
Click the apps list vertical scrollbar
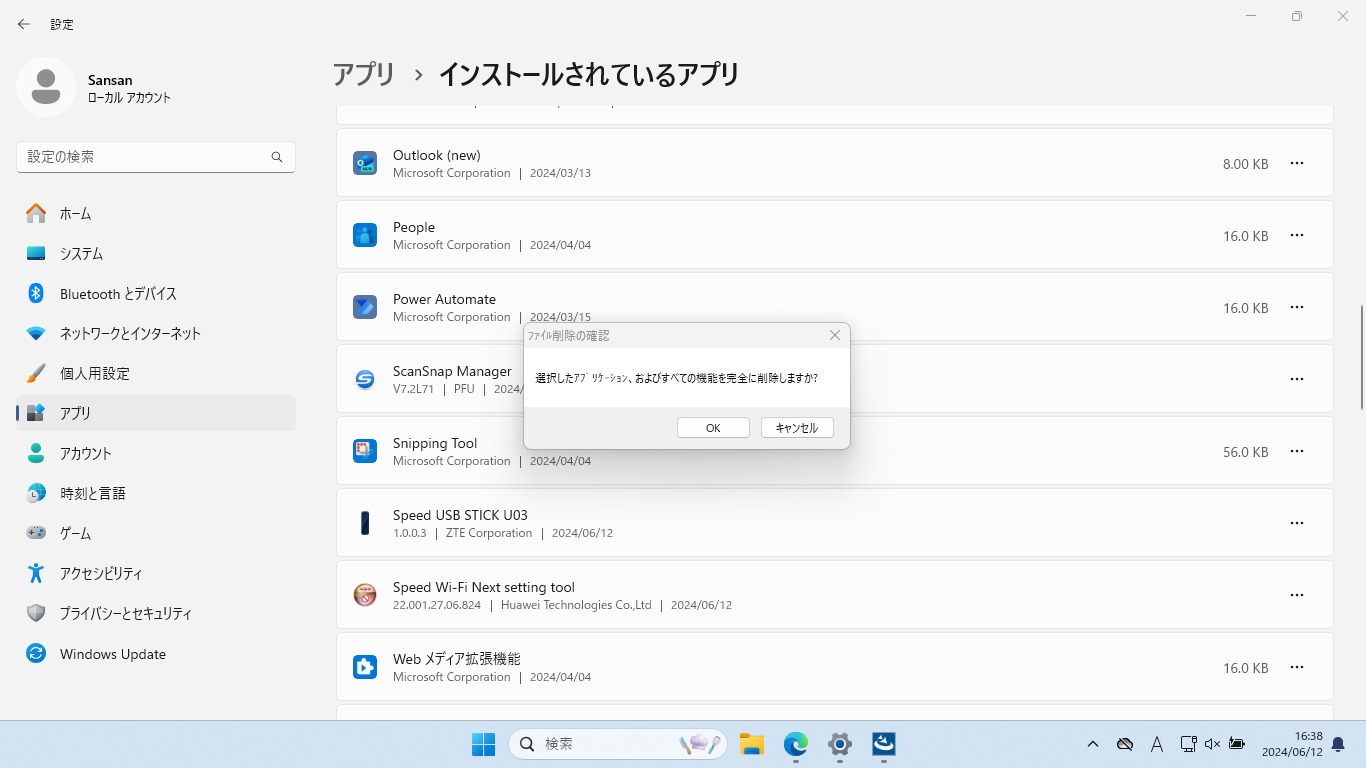(x=1361, y=357)
